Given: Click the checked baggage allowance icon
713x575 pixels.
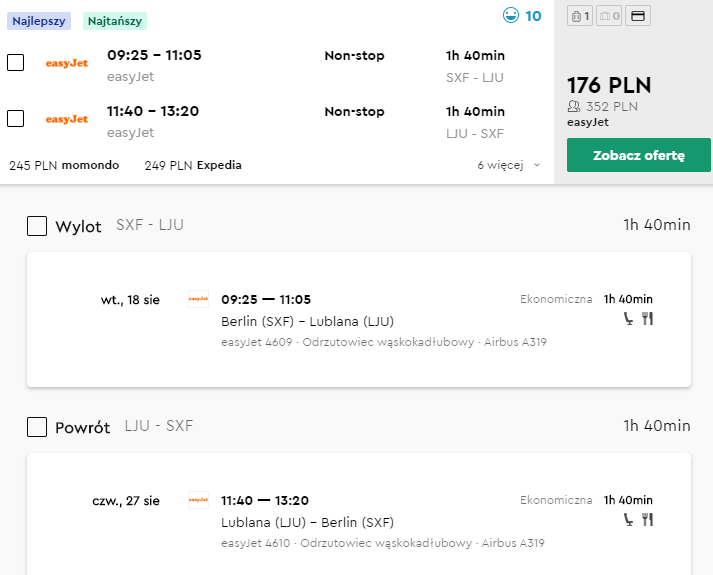Looking at the screenshot, I should [x=608, y=16].
